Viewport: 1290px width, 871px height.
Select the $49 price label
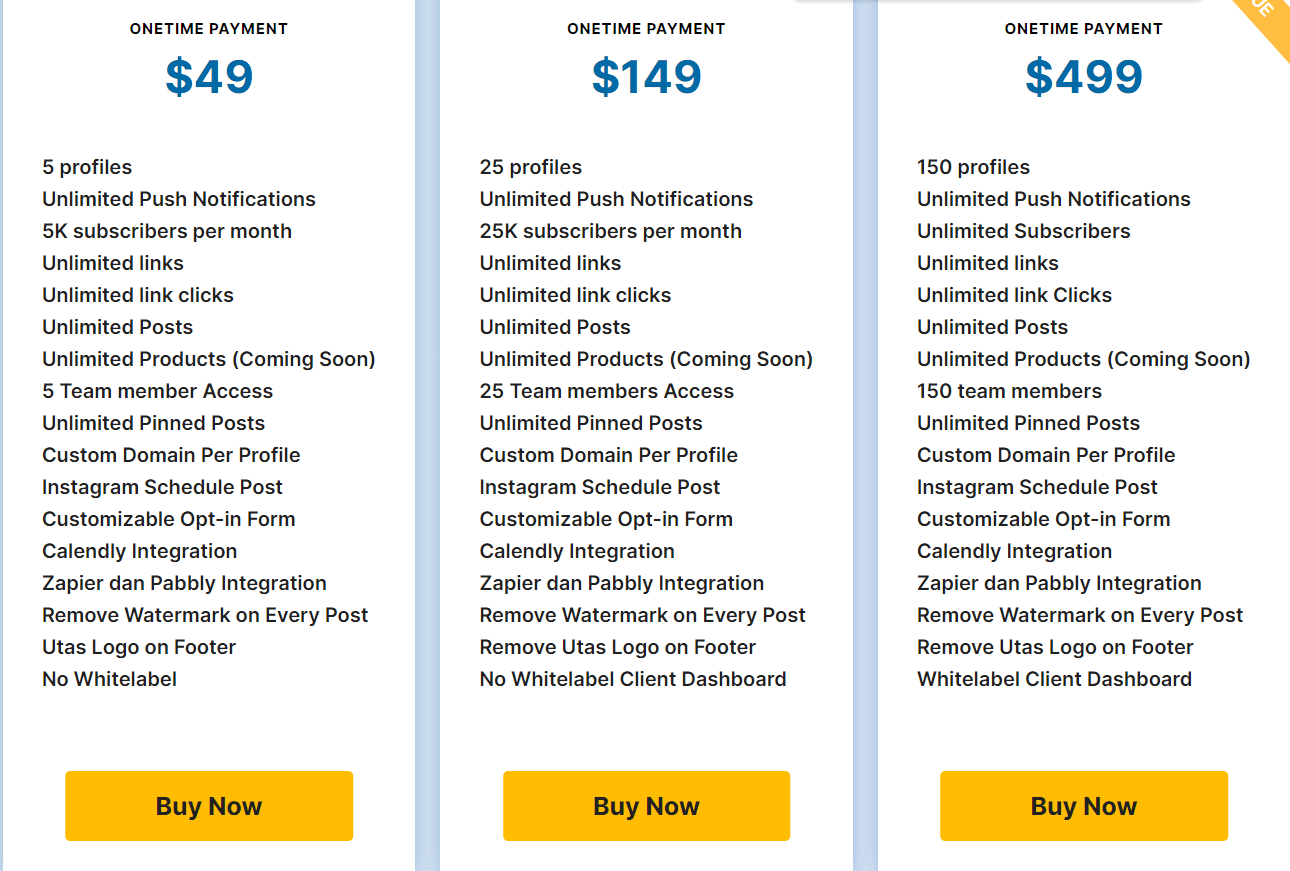(208, 76)
